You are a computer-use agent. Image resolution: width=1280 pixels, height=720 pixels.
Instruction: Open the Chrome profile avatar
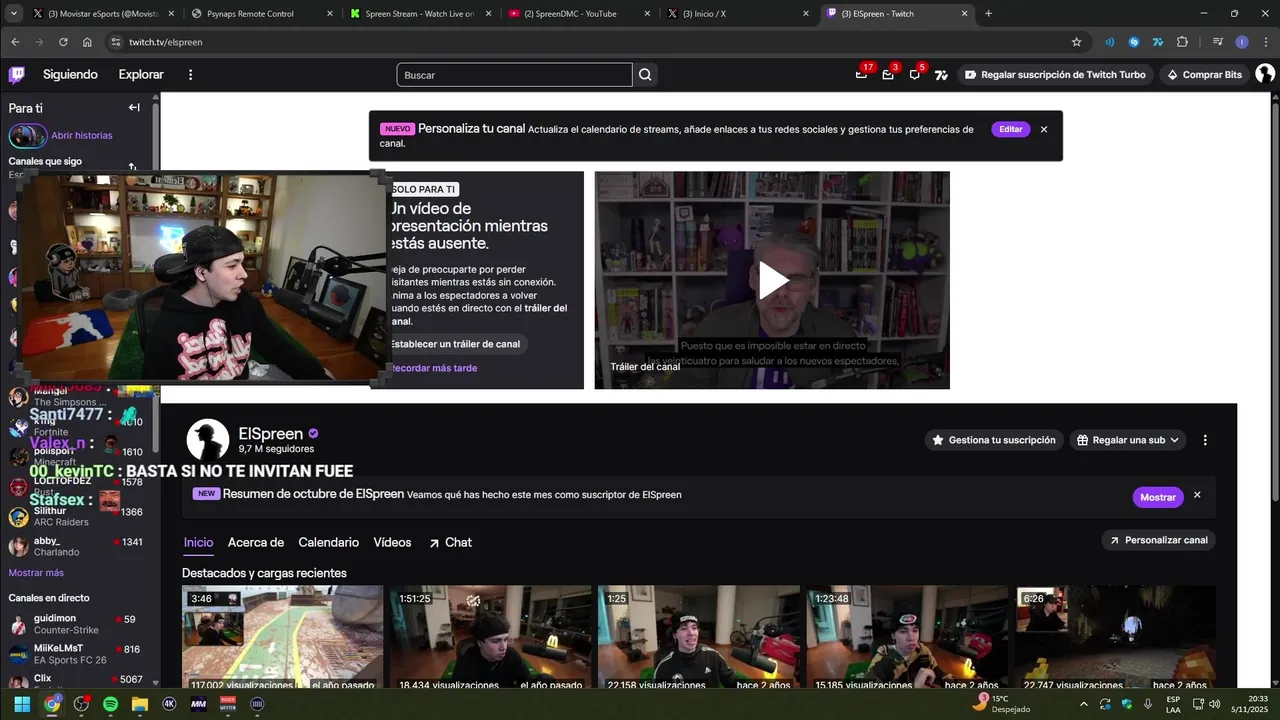tap(1242, 42)
